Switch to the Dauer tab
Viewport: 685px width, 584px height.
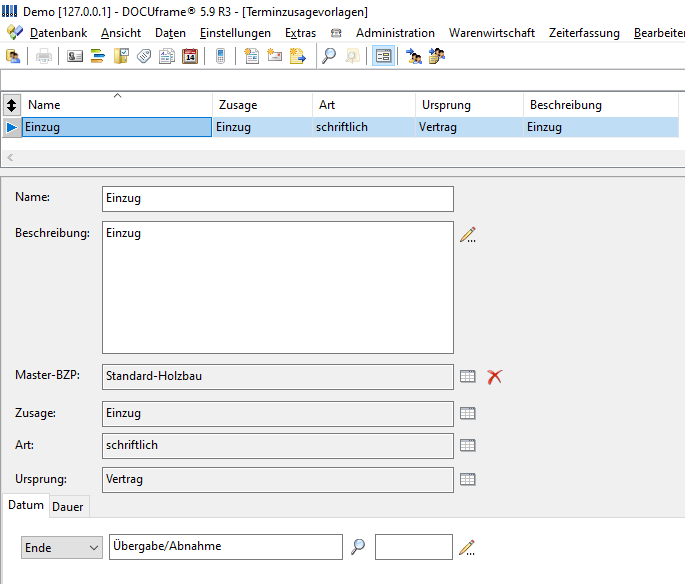pos(68,507)
